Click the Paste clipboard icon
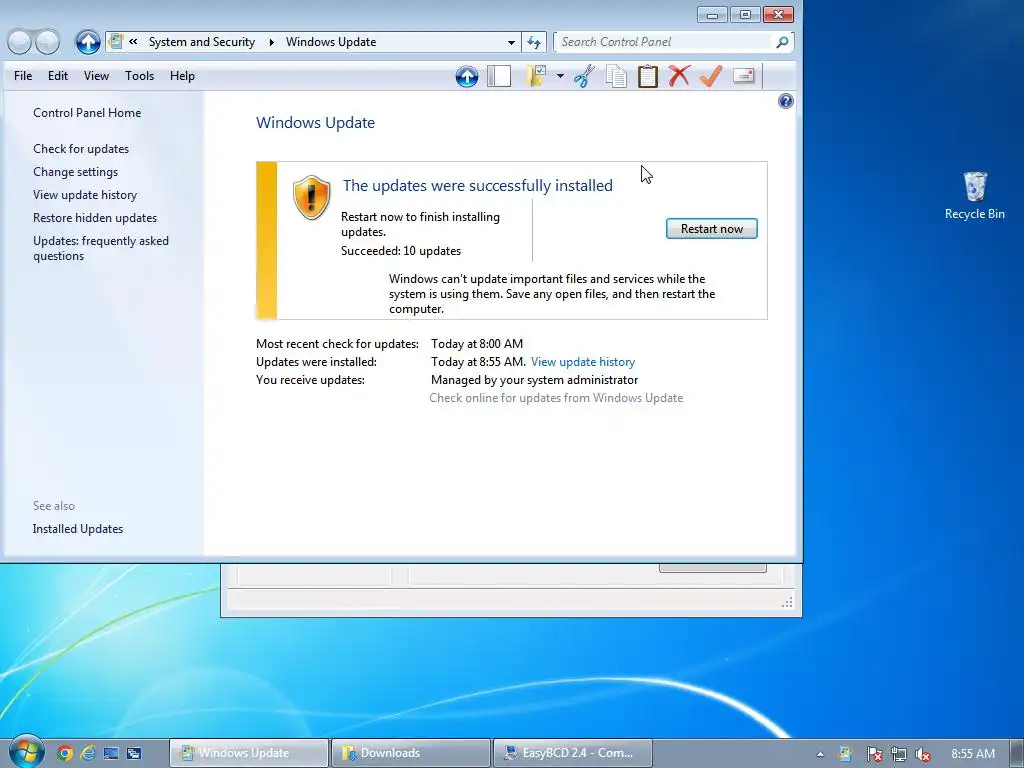Screen dimensions: 1024x768 (x=647, y=76)
